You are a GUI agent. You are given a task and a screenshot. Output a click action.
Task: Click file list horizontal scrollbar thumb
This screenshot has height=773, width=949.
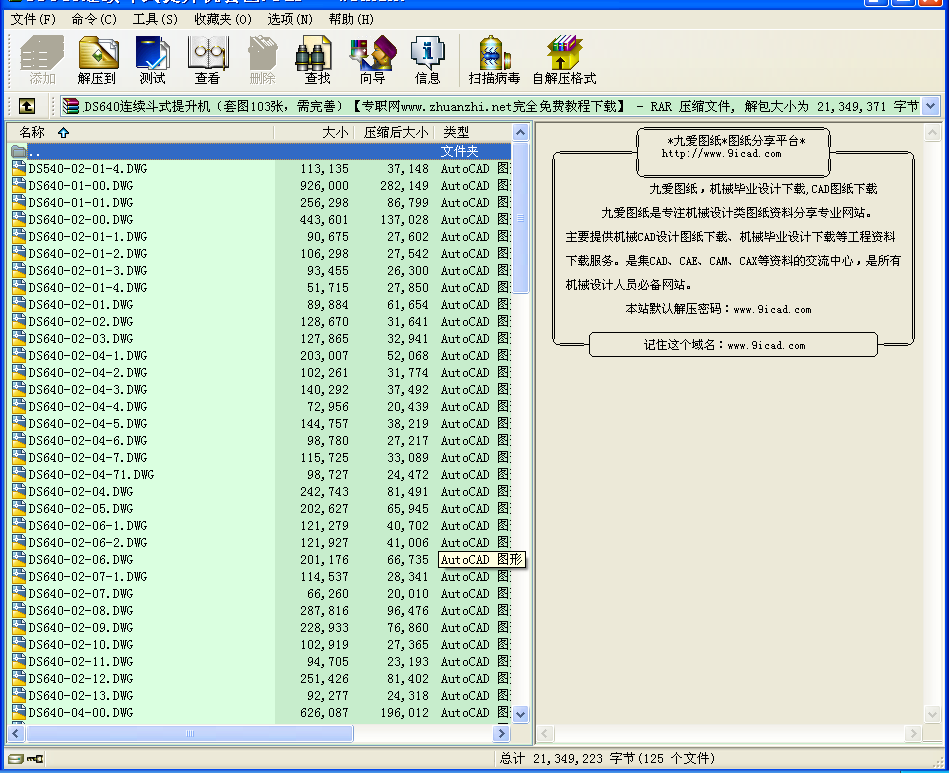coord(190,734)
